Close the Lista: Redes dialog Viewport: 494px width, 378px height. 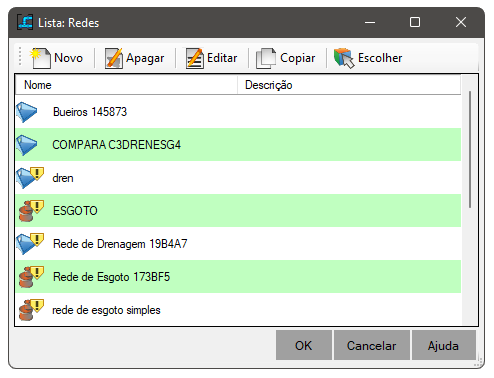point(461,22)
